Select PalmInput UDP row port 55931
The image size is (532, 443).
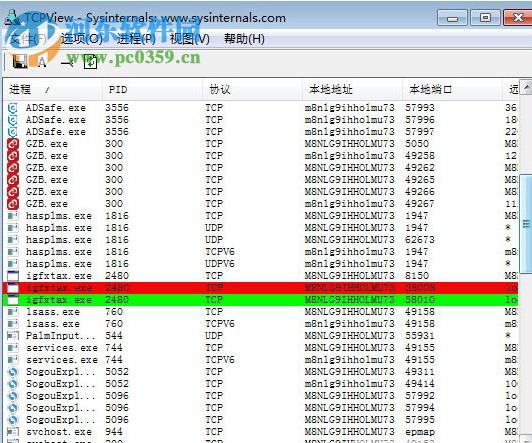[x=261, y=336]
